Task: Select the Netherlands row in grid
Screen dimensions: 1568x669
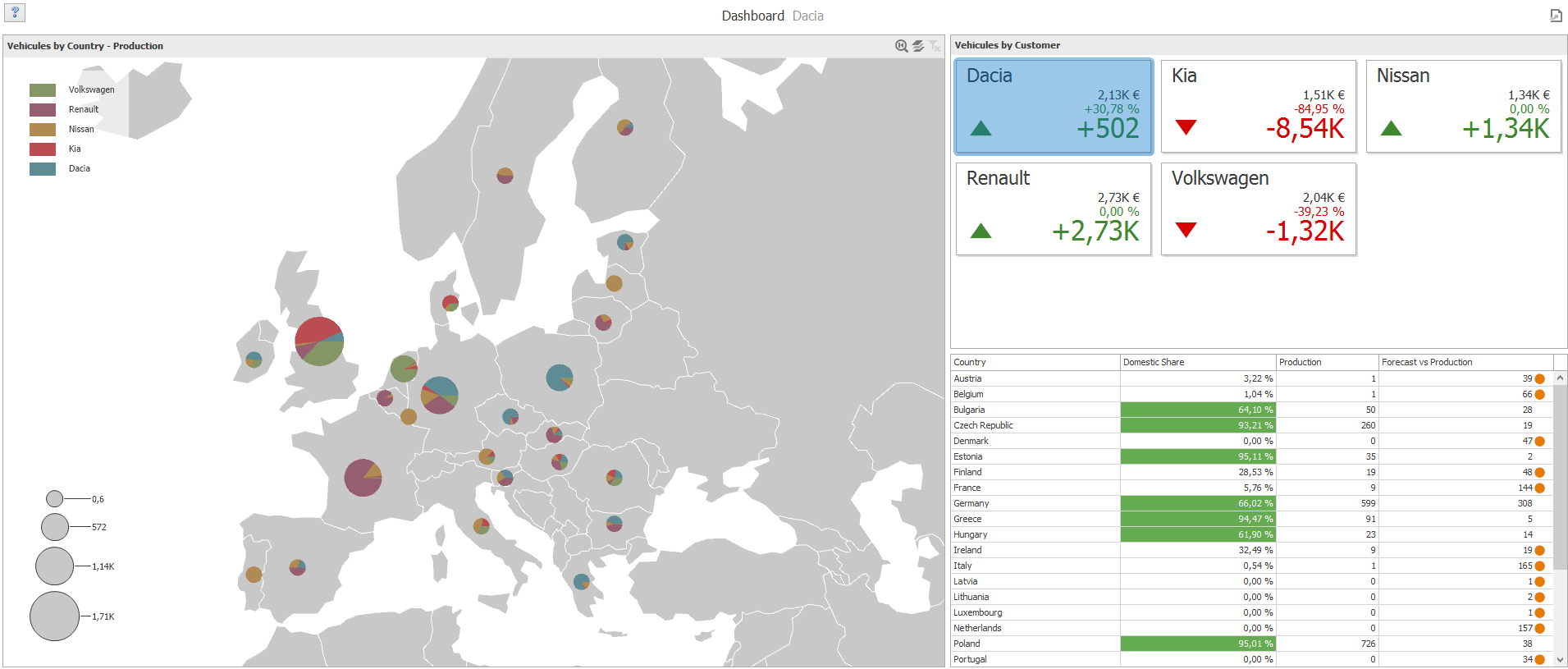Action: tap(1252, 628)
